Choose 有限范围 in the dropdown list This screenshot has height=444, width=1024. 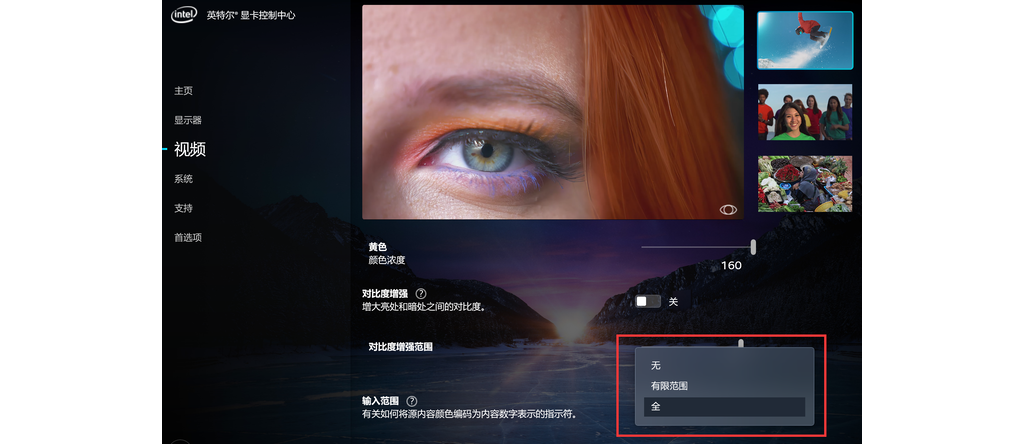pyautogui.click(x=669, y=386)
